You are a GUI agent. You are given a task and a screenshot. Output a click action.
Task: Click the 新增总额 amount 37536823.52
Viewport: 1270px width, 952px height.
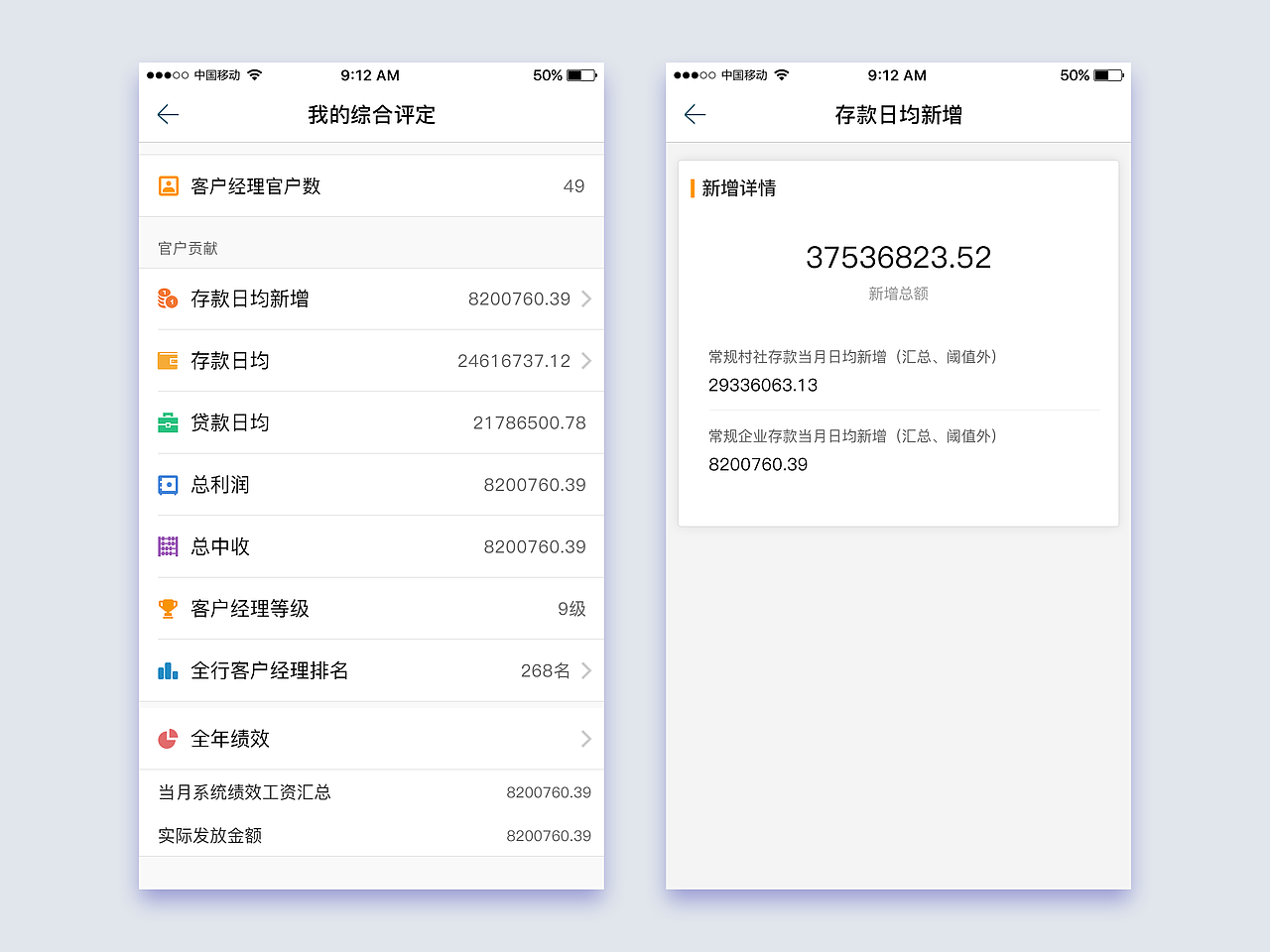[x=898, y=257]
